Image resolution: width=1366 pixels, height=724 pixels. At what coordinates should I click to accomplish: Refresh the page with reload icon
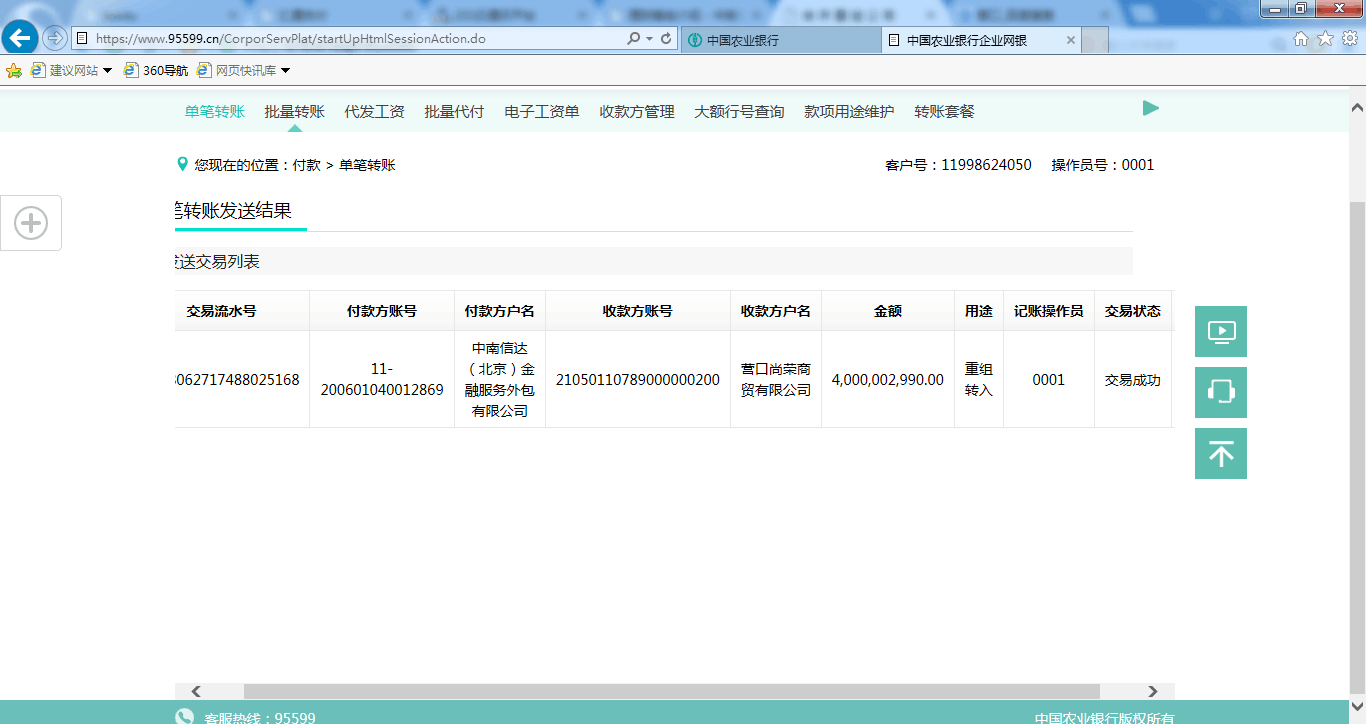click(x=666, y=39)
